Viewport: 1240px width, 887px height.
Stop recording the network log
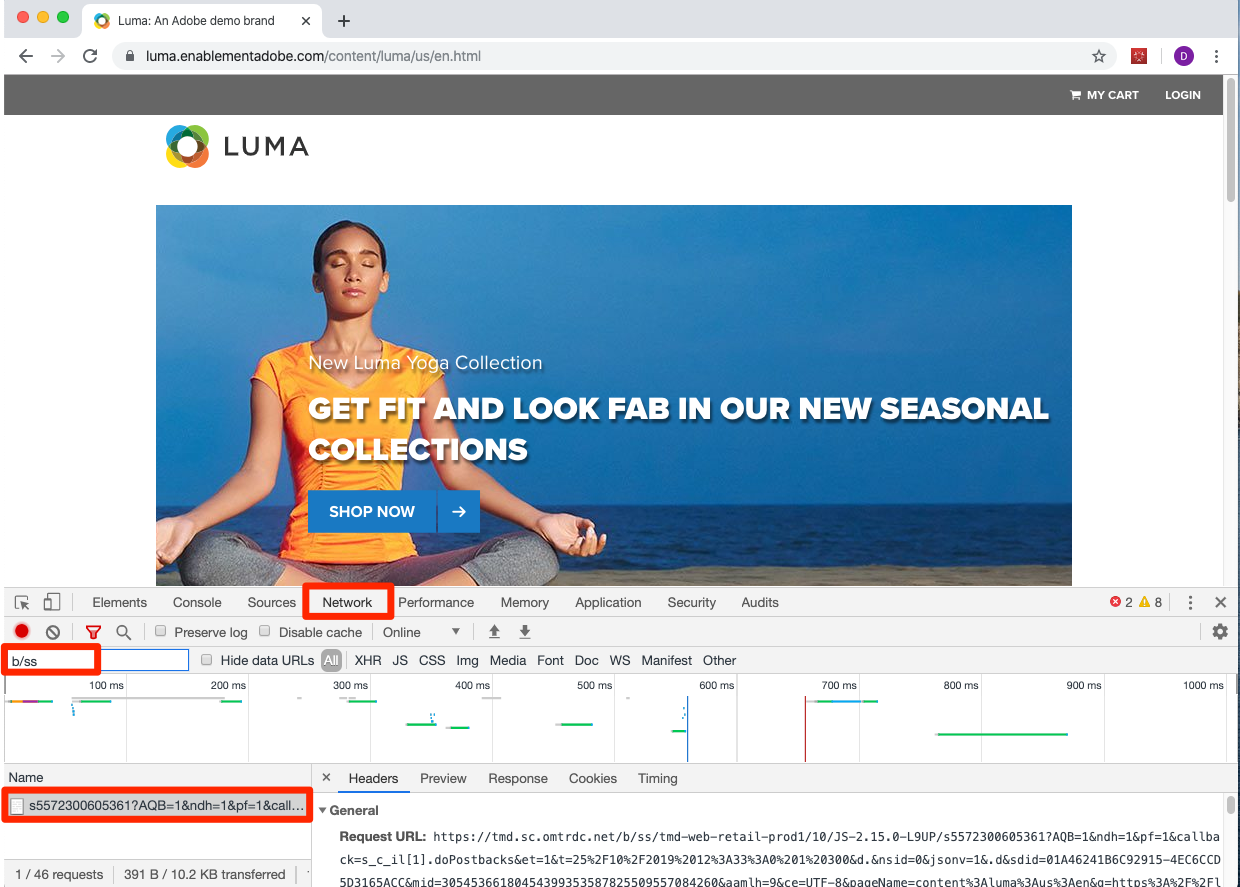click(x=22, y=632)
